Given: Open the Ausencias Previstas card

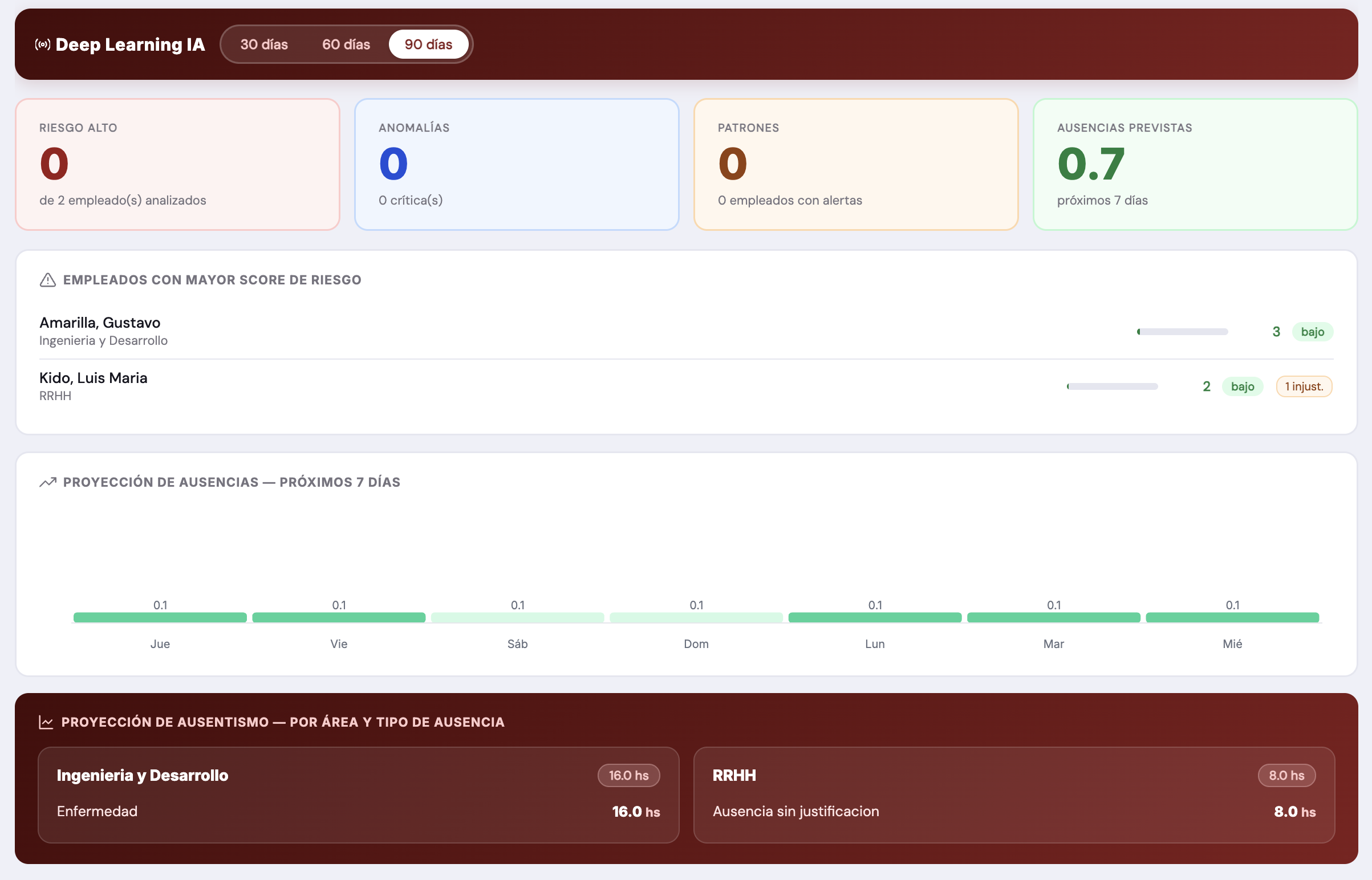Looking at the screenshot, I should coord(1195,165).
